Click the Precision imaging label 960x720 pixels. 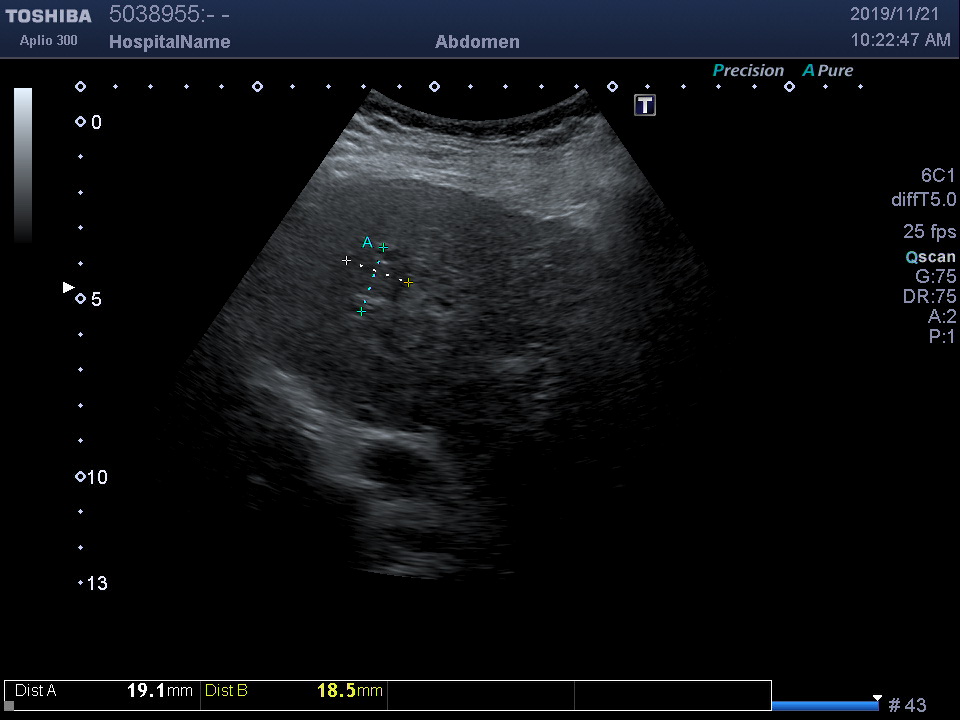(748, 71)
